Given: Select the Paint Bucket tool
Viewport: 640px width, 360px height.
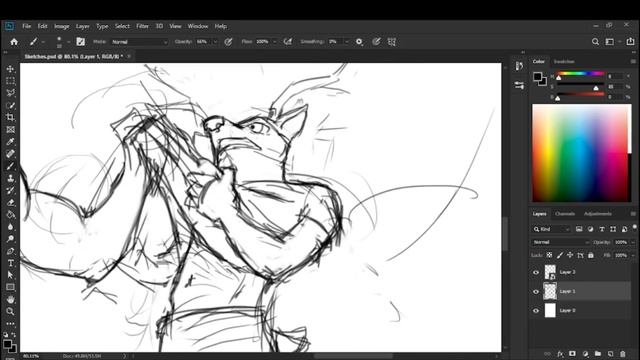Looking at the screenshot, I should [x=11, y=215].
